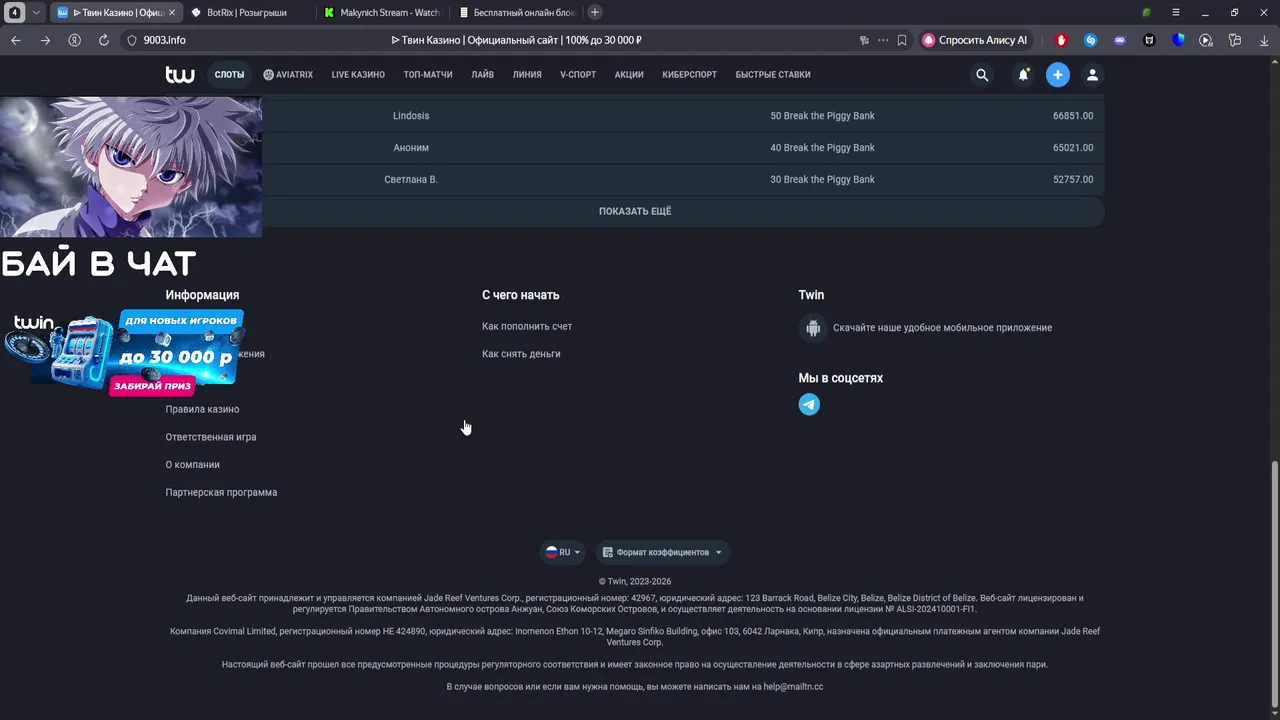Image resolution: width=1280 pixels, height=720 pixels.
Task: Open the Правила казино link
Action: tap(202, 410)
